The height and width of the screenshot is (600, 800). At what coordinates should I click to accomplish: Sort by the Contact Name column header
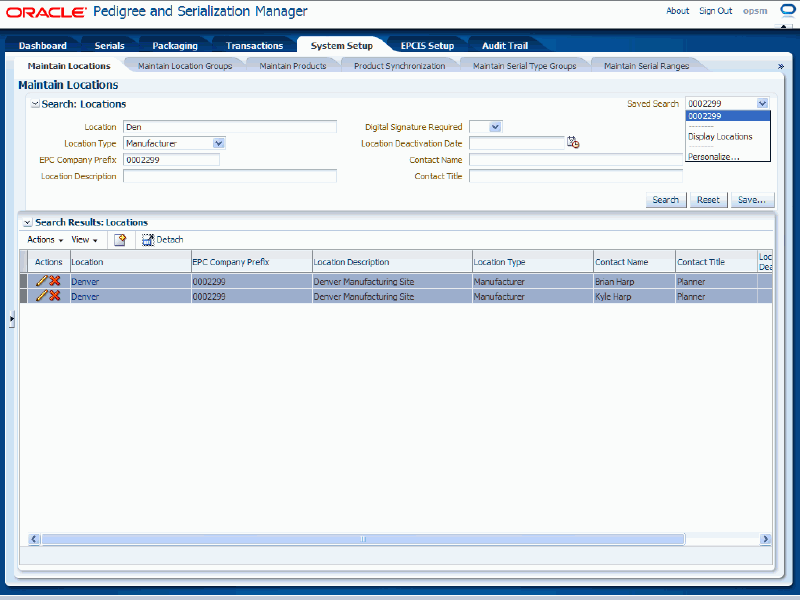(x=634, y=262)
